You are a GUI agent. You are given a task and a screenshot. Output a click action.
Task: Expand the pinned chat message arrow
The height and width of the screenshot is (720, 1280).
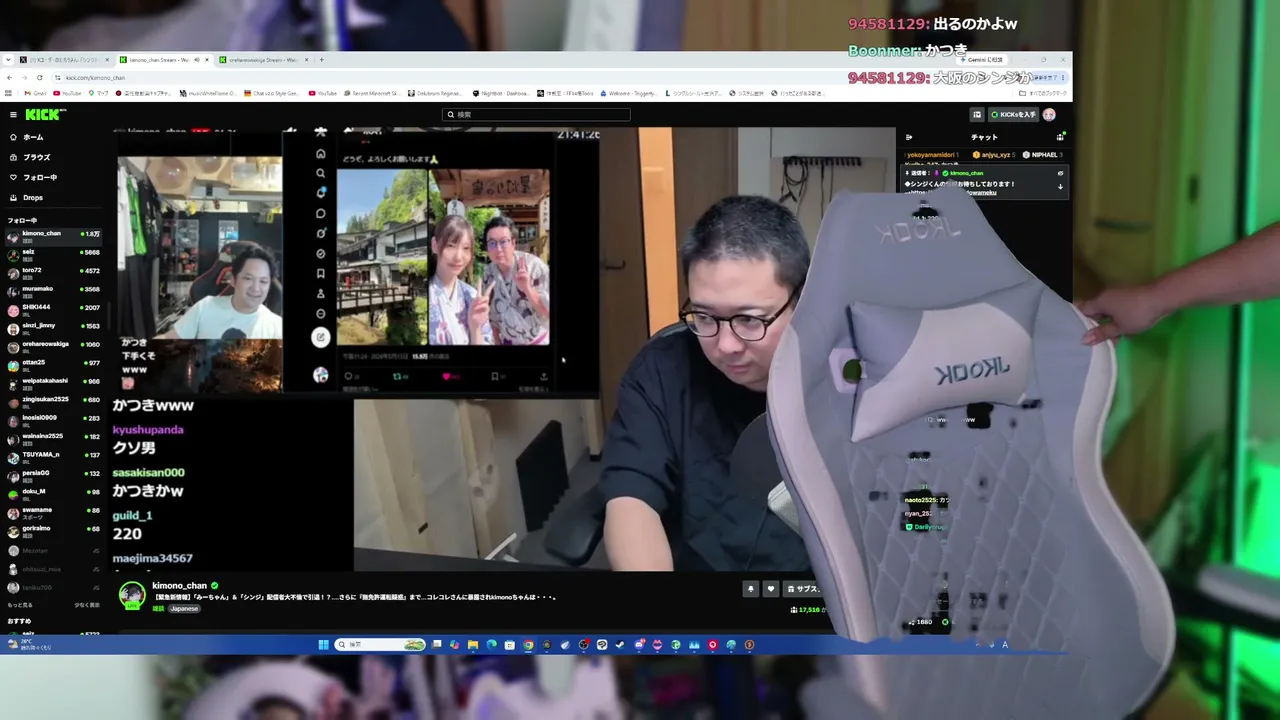coord(1060,186)
